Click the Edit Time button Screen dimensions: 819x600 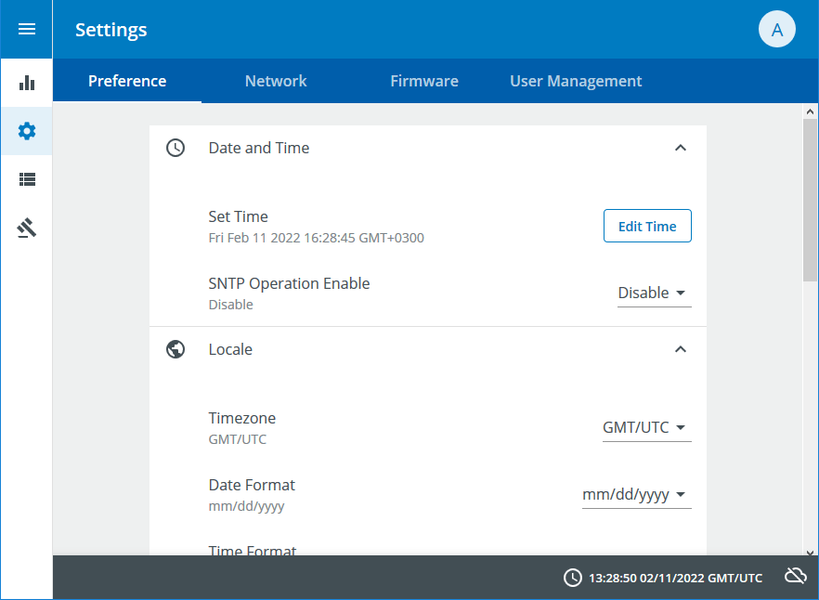(647, 226)
